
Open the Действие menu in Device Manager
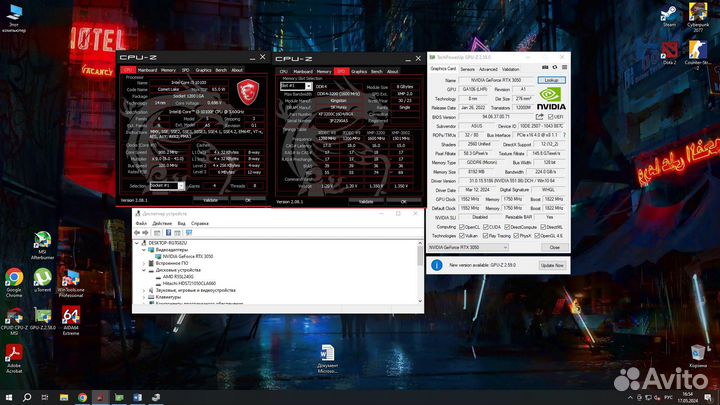click(162, 223)
